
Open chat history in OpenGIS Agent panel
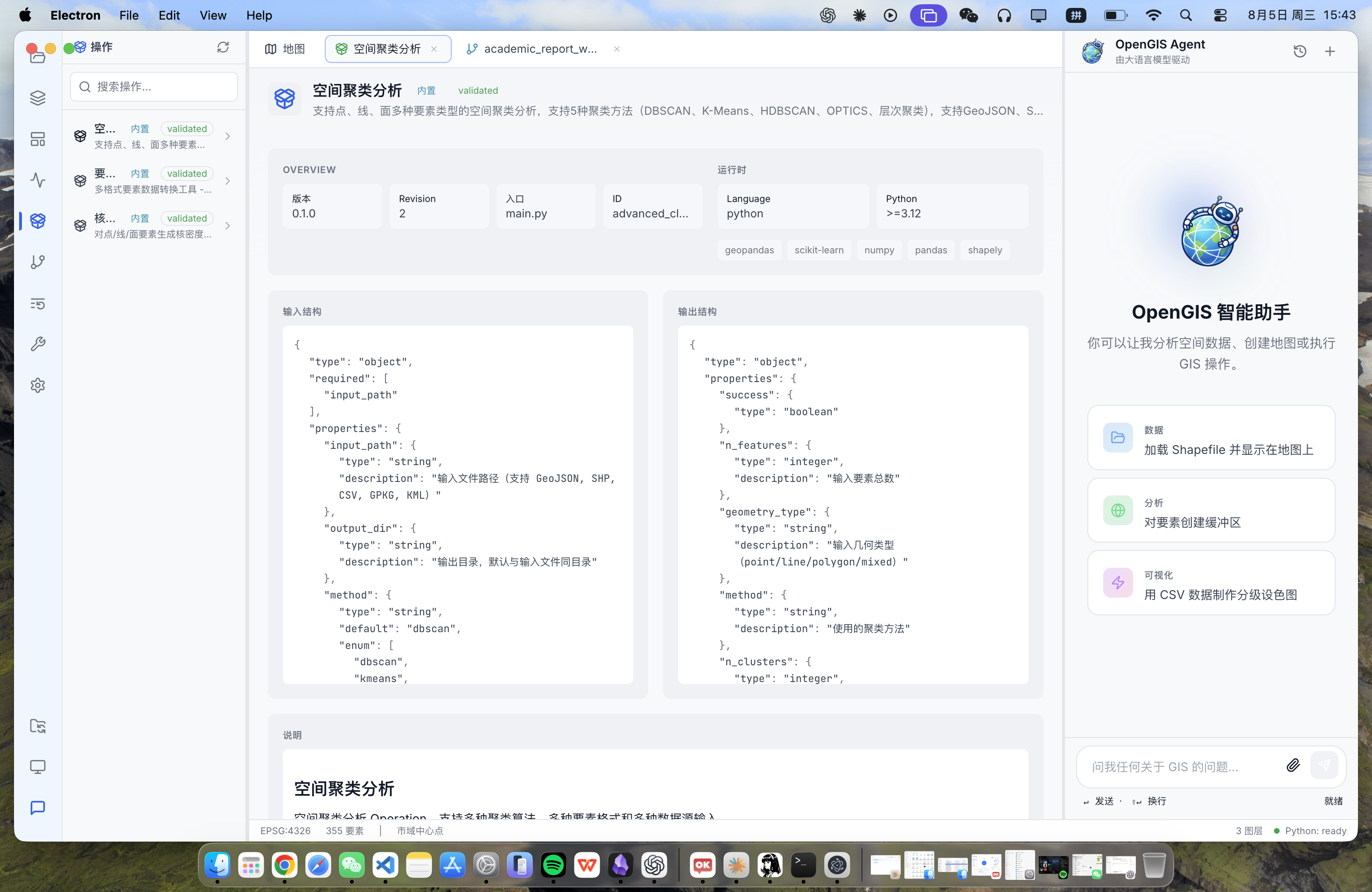(1300, 51)
